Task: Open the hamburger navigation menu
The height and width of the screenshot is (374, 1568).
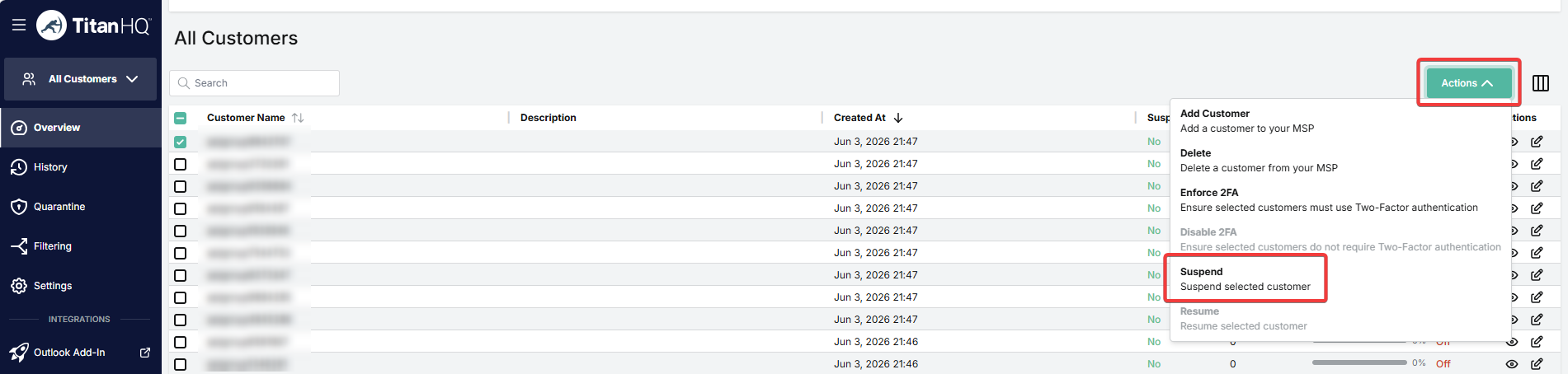Action: pos(19,26)
